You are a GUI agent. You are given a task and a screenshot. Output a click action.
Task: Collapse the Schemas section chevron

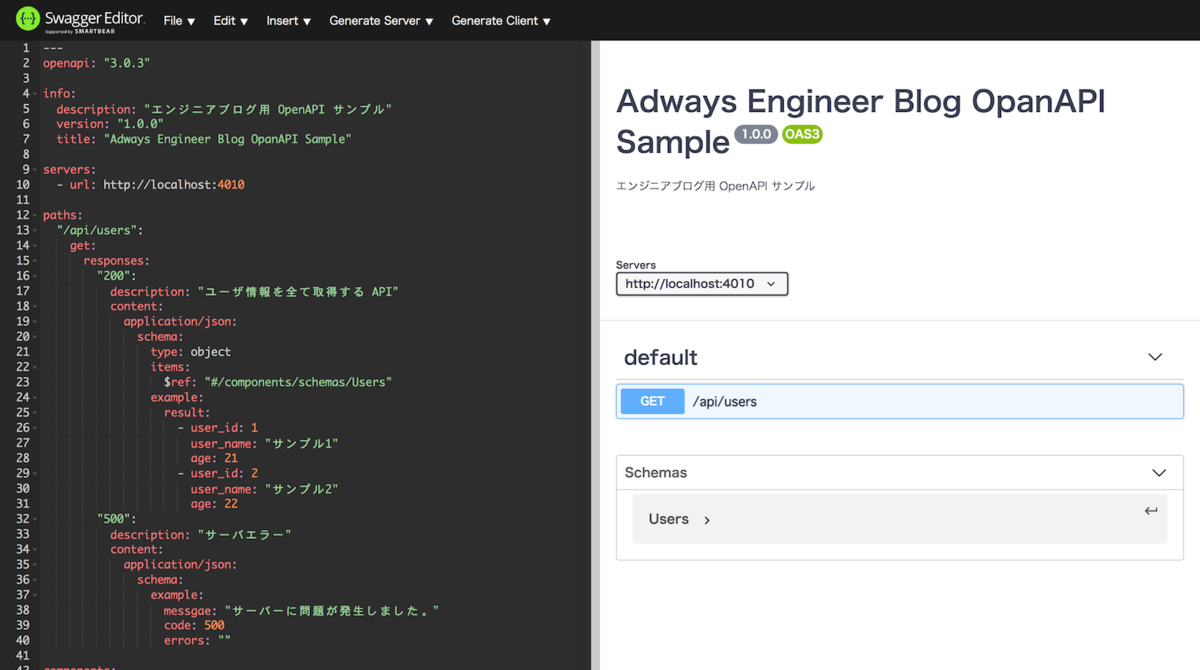click(1159, 473)
